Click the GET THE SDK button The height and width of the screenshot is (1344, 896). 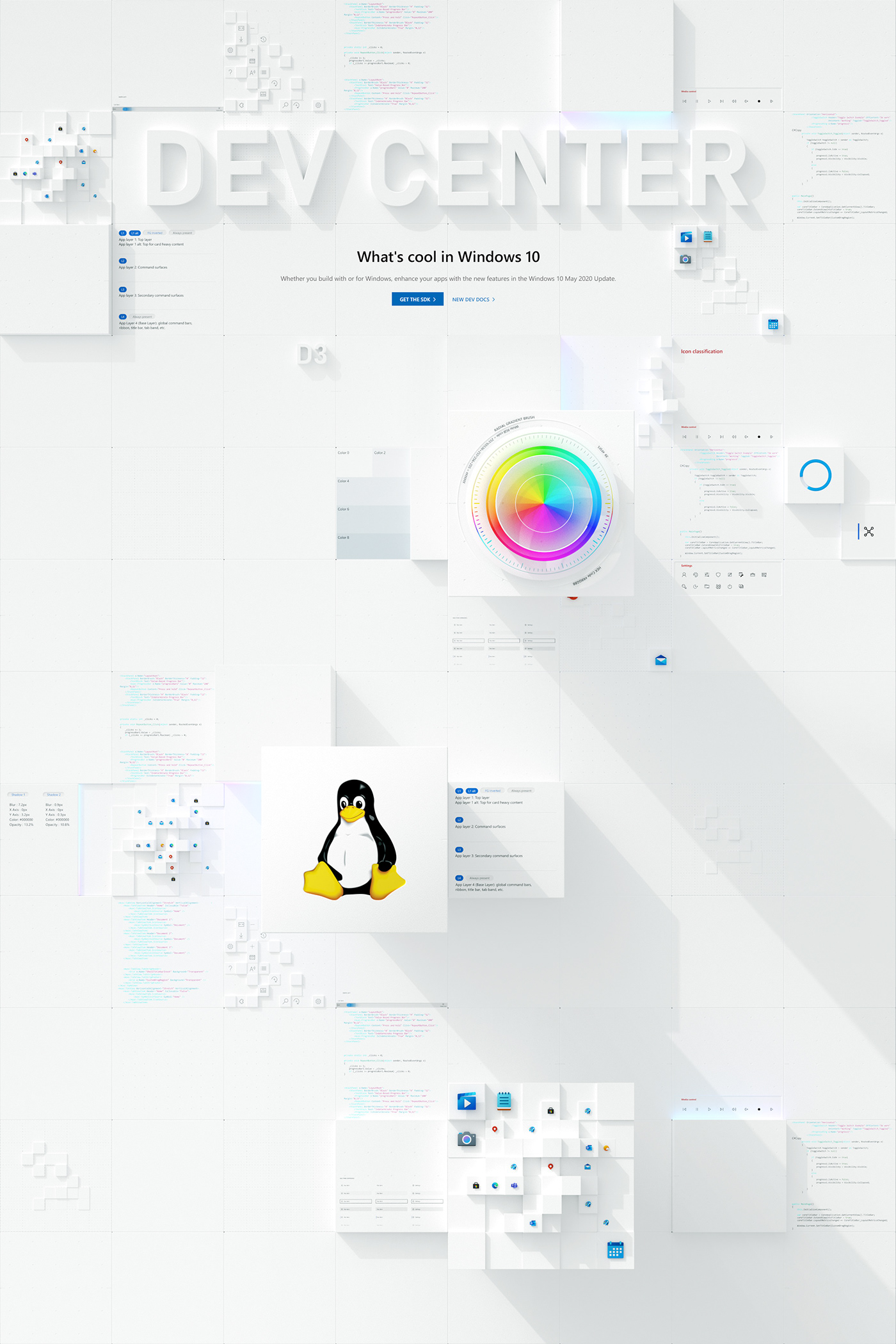(x=417, y=299)
